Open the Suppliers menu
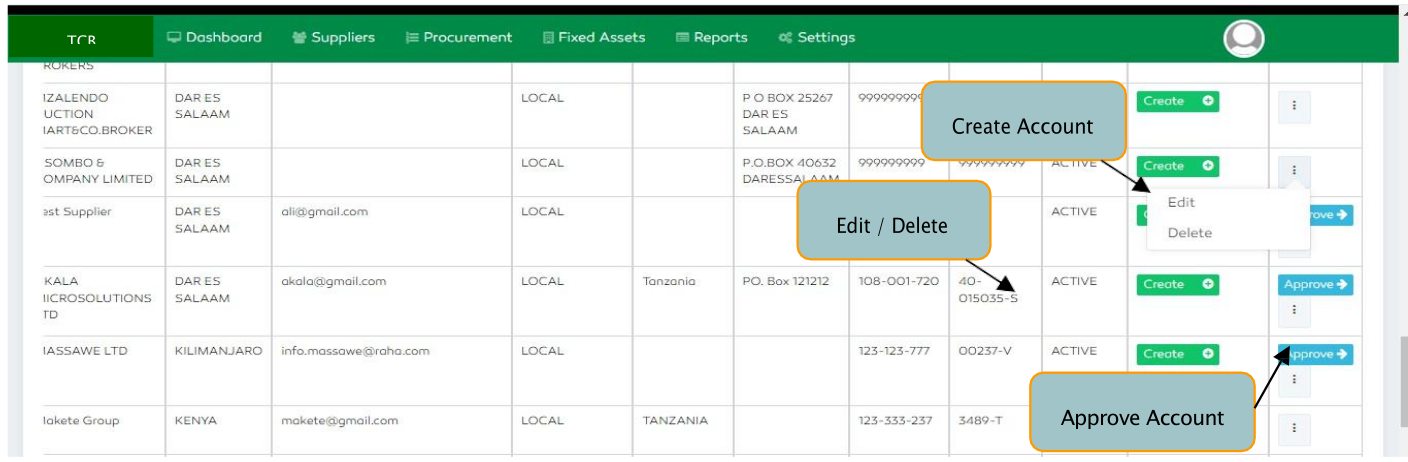1408x462 pixels. tap(333, 37)
